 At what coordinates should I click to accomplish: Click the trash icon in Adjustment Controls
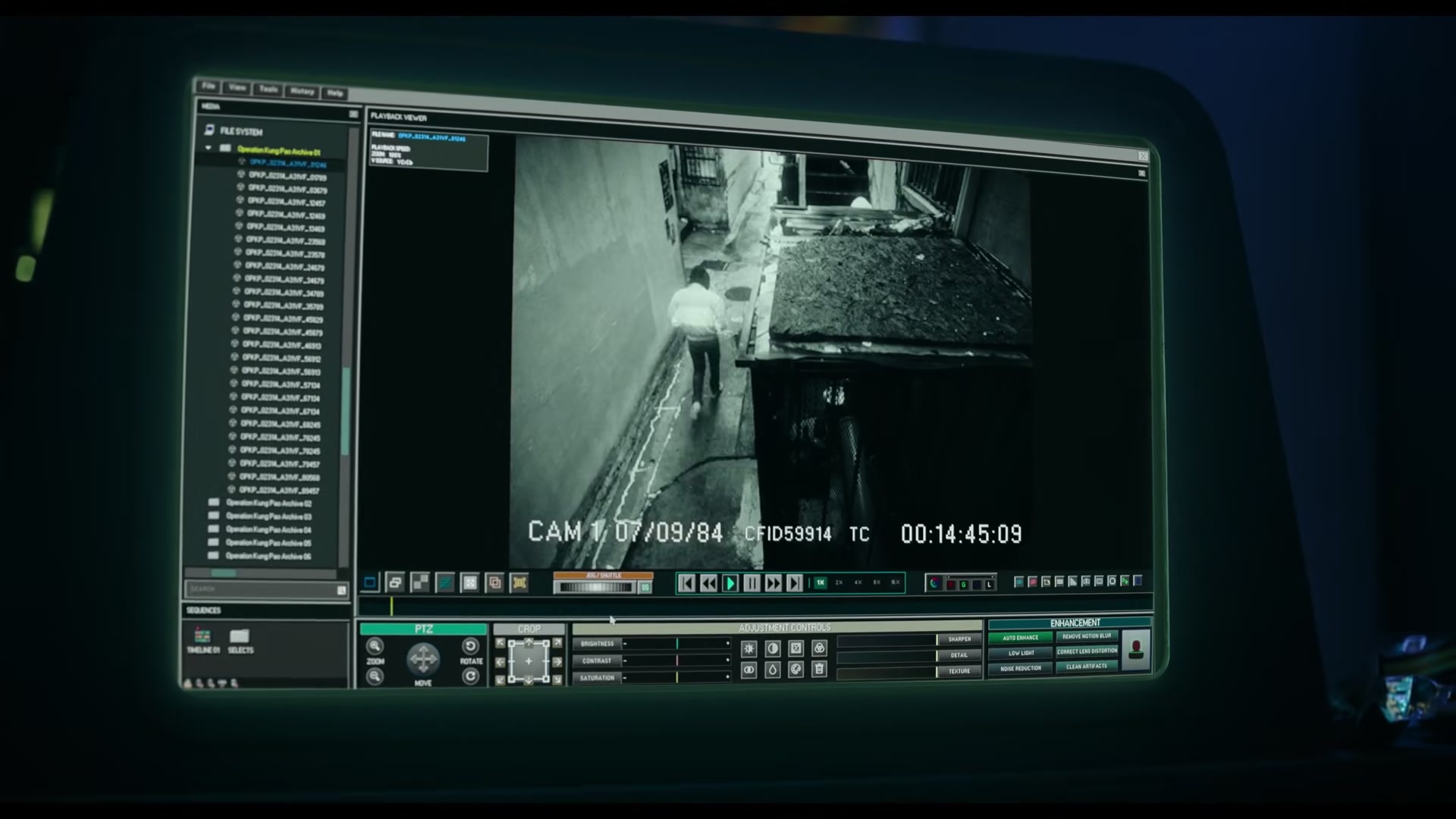click(x=819, y=669)
